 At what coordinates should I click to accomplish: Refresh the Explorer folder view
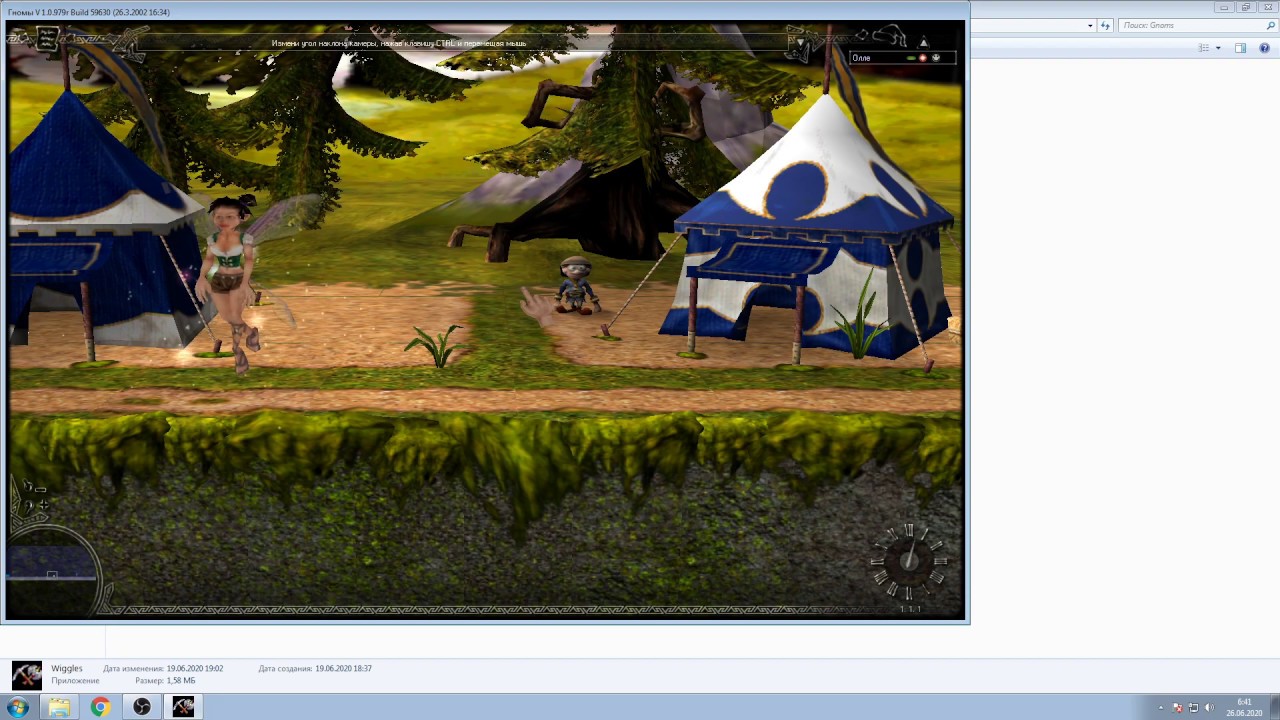click(1105, 25)
